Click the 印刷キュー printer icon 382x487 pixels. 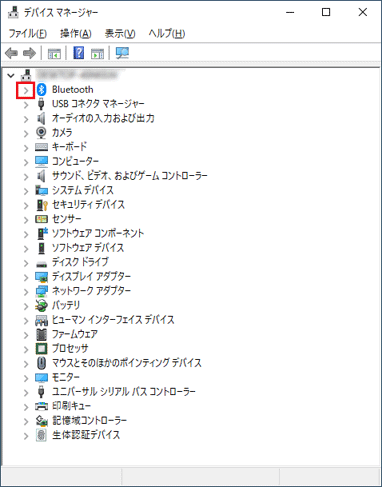41,406
